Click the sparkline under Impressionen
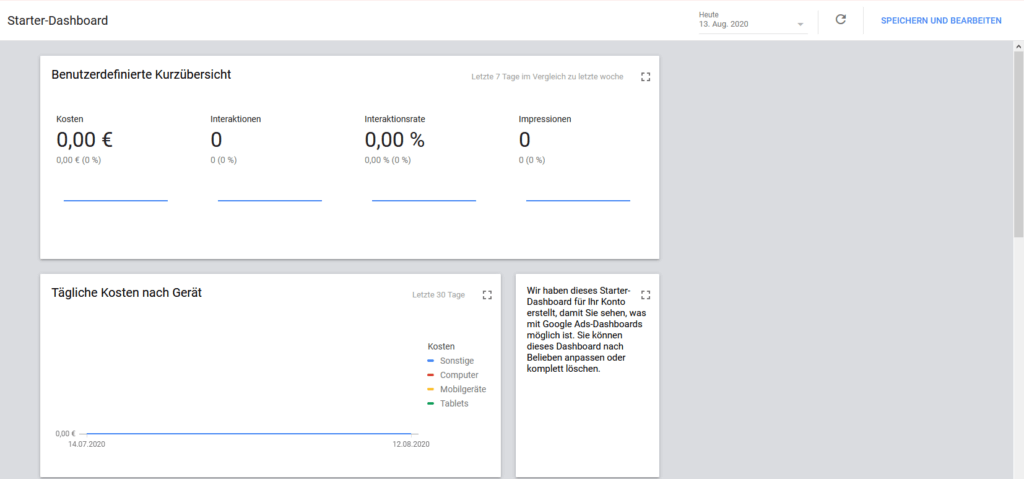 pos(578,200)
